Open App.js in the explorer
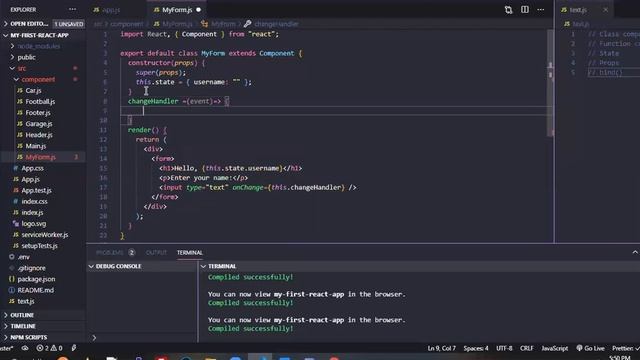 (x=30, y=179)
